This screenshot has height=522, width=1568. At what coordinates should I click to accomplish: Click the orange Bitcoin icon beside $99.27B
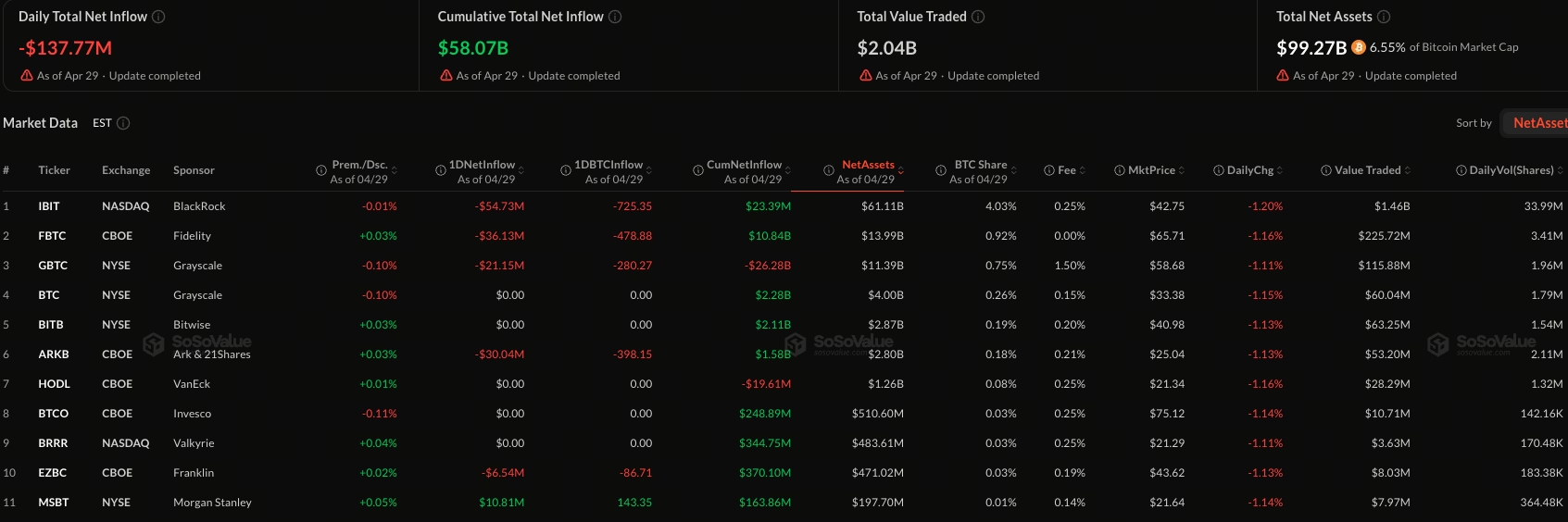click(1359, 47)
